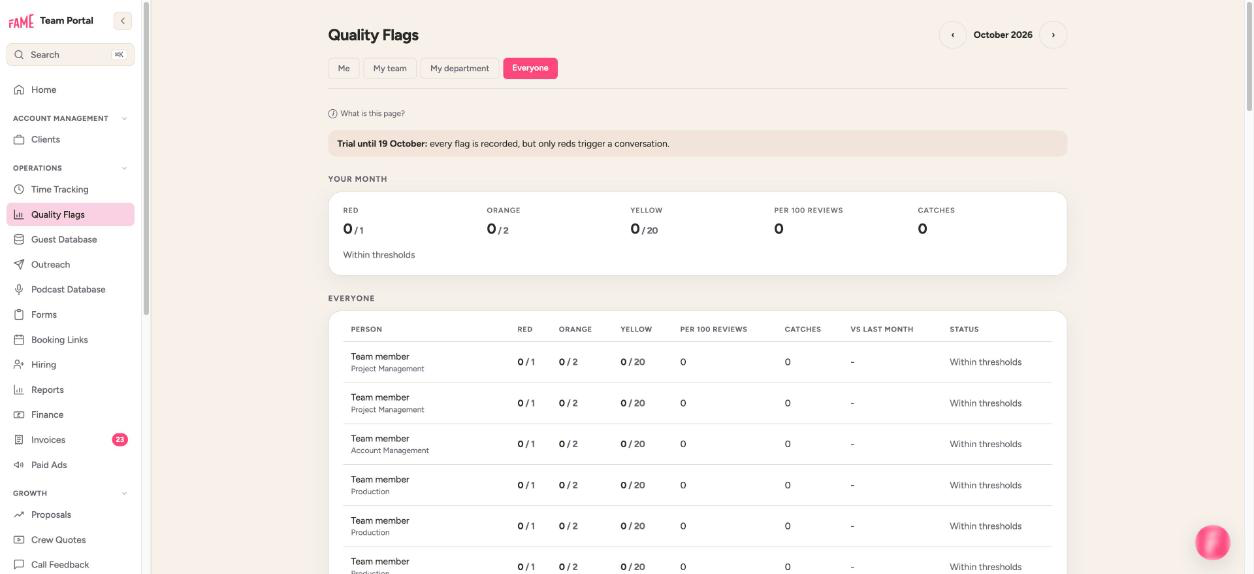This screenshot has height=574, width=1254.
Task: Open Crew Quotes page
Action: pos(70,540)
